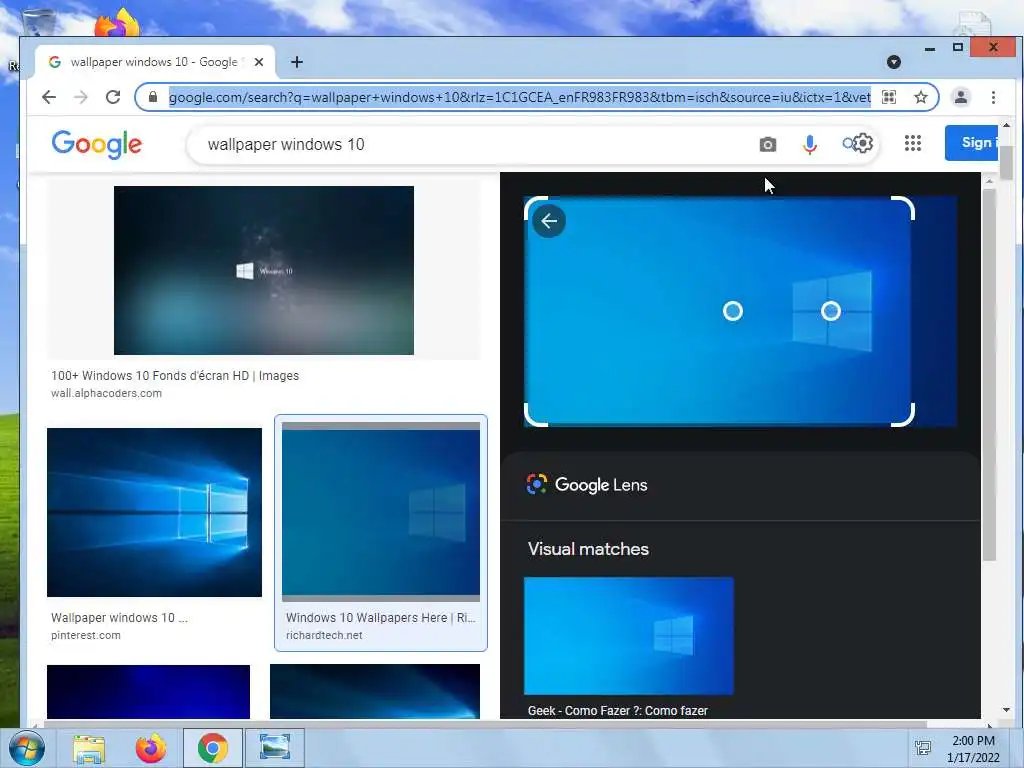Select the address bar URL
The width and height of the screenshot is (1024, 768).
click(519, 97)
